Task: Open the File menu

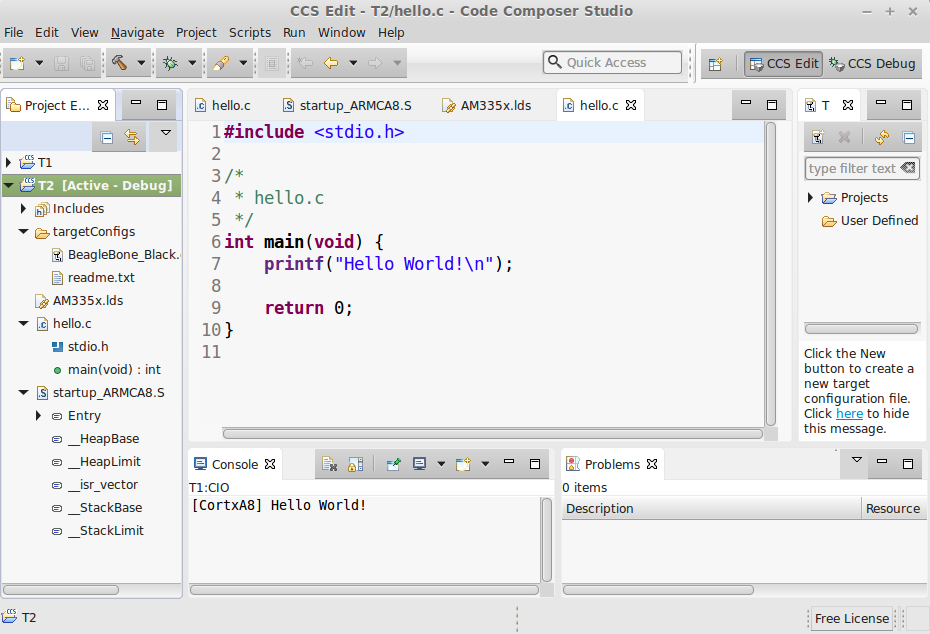Action: click(x=14, y=33)
